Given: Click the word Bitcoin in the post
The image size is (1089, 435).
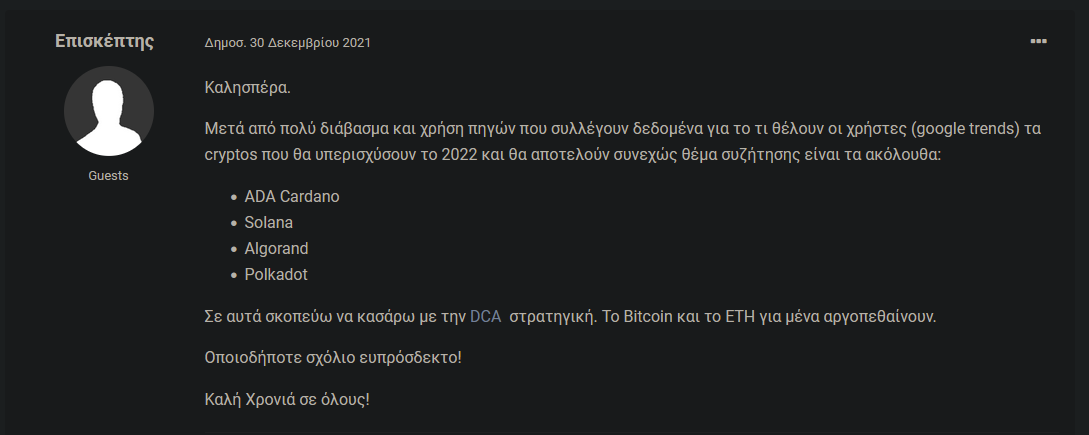Looking at the screenshot, I should point(648,317).
